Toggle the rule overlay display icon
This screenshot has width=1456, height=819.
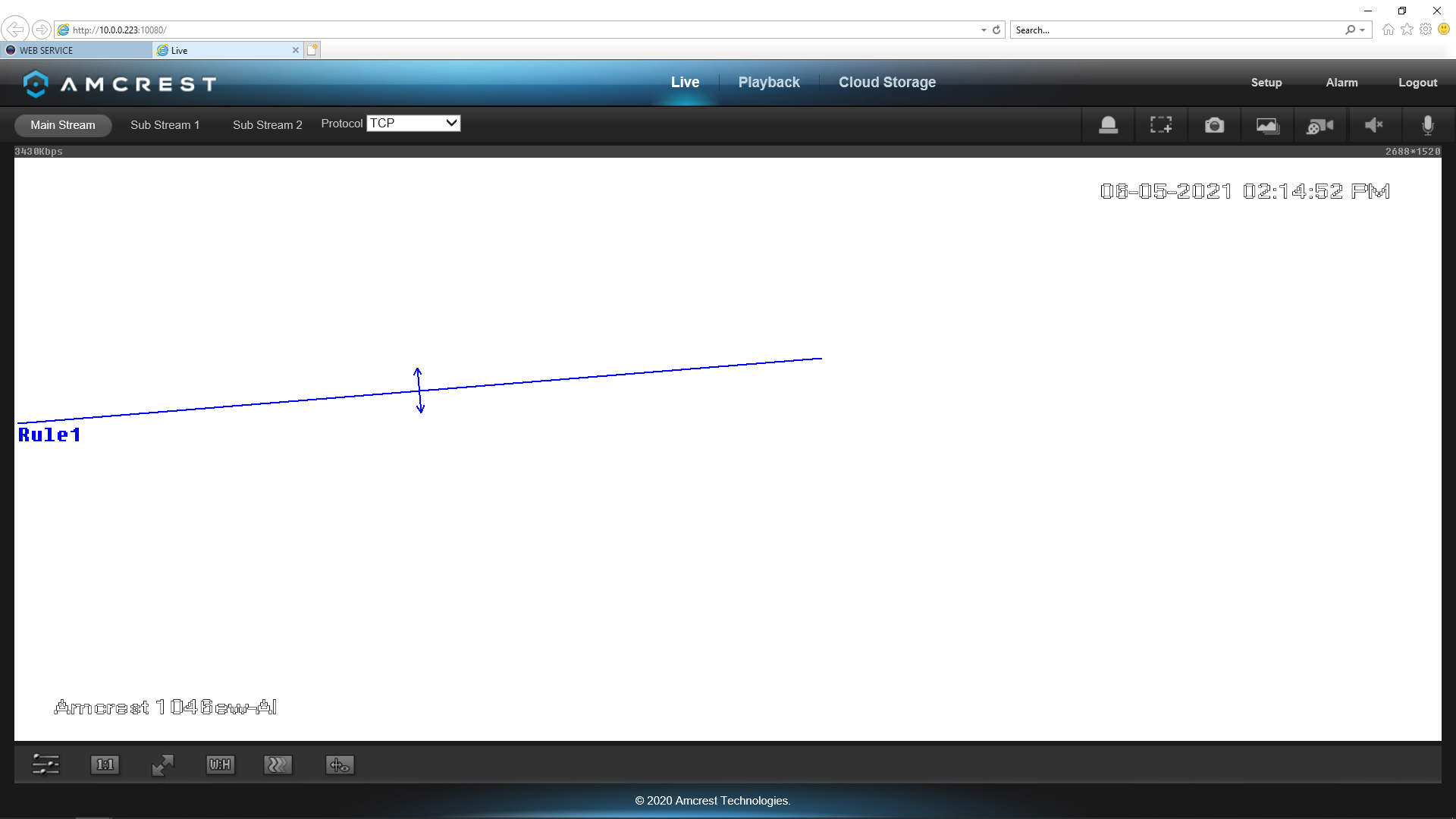click(x=340, y=764)
